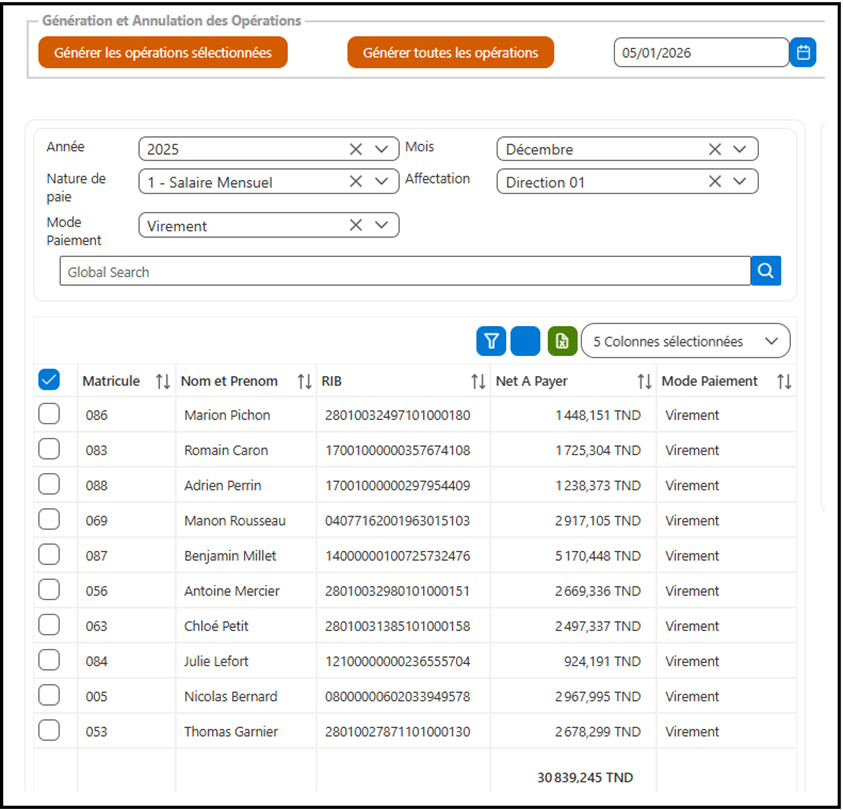The width and height of the screenshot is (843, 810).
Task: Click the blue search magnifier button
Action: pyautogui.click(x=766, y=270)
